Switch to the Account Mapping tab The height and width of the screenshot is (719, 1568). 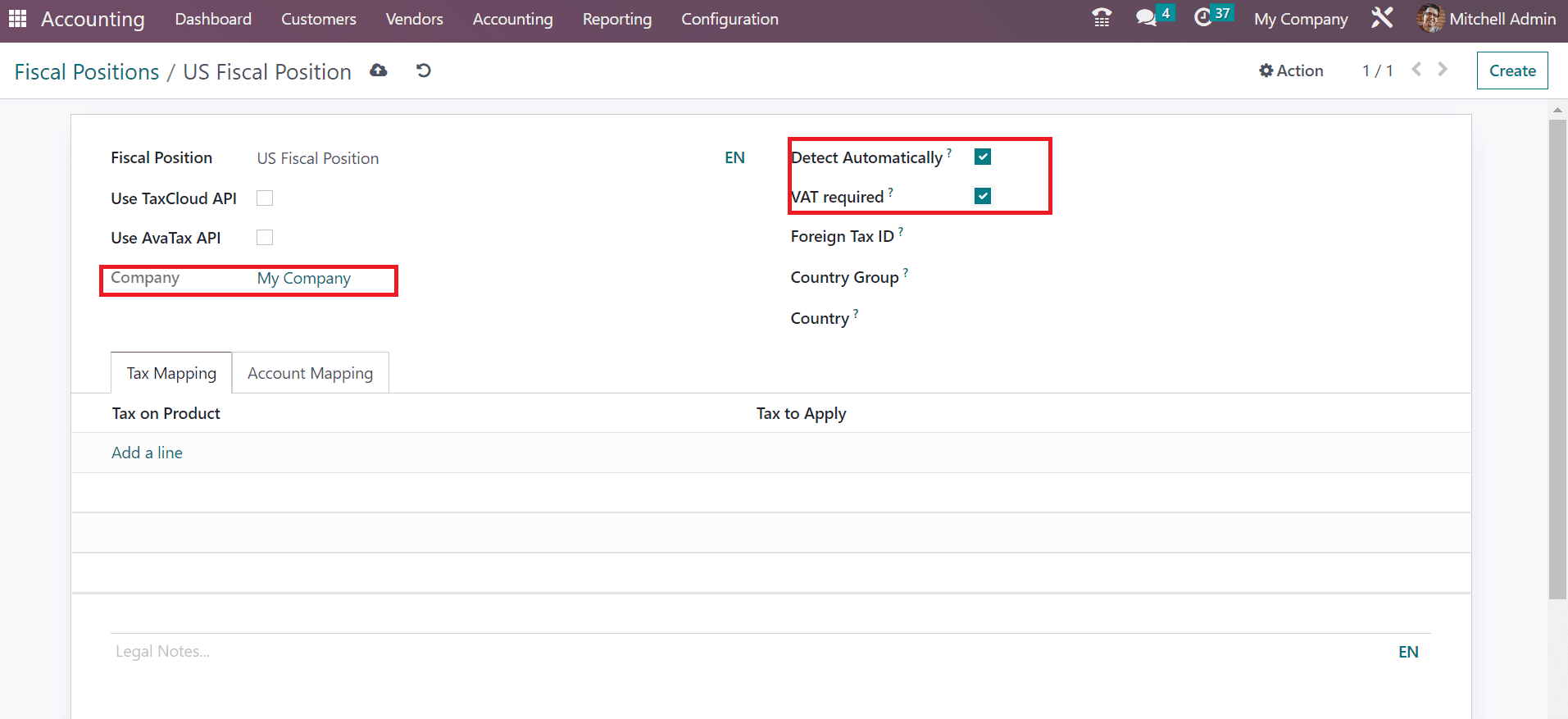tap(311, 373)
